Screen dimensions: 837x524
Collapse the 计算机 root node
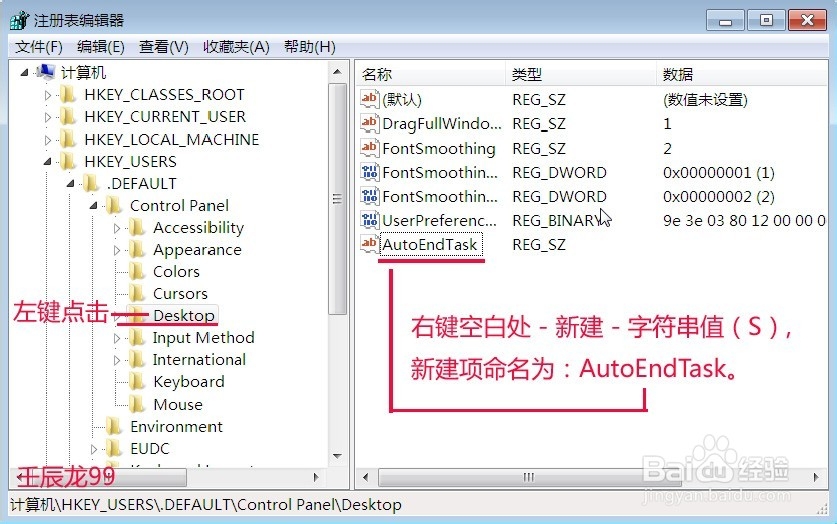(x=24, y=73)
